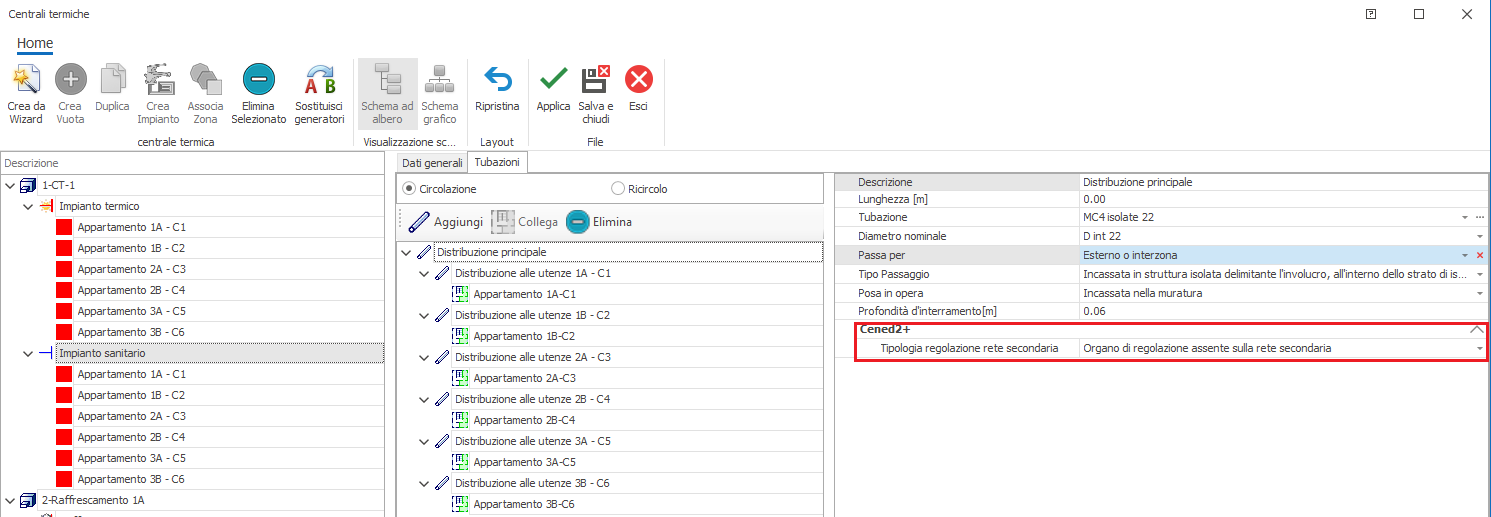Open the Tubazione dropdown
The width and height of the screenshot is (1491, 517).
click(x=1464, y=217)
